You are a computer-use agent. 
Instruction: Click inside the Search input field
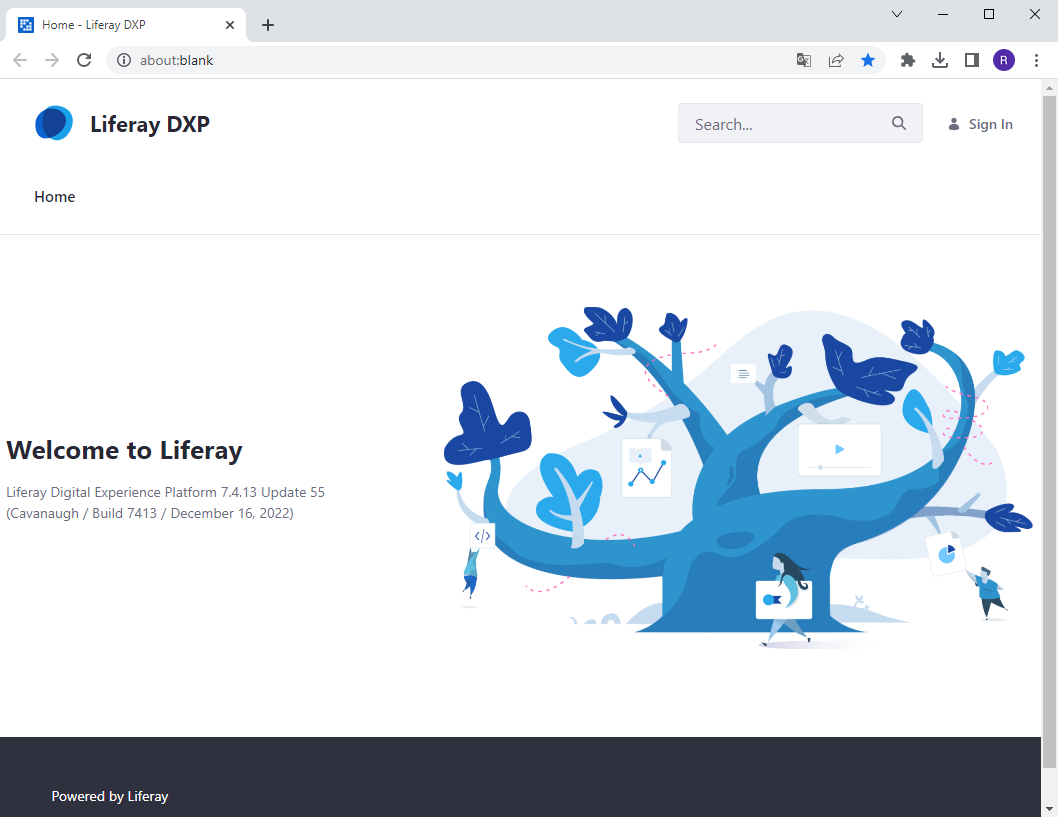tap(780, 123)
